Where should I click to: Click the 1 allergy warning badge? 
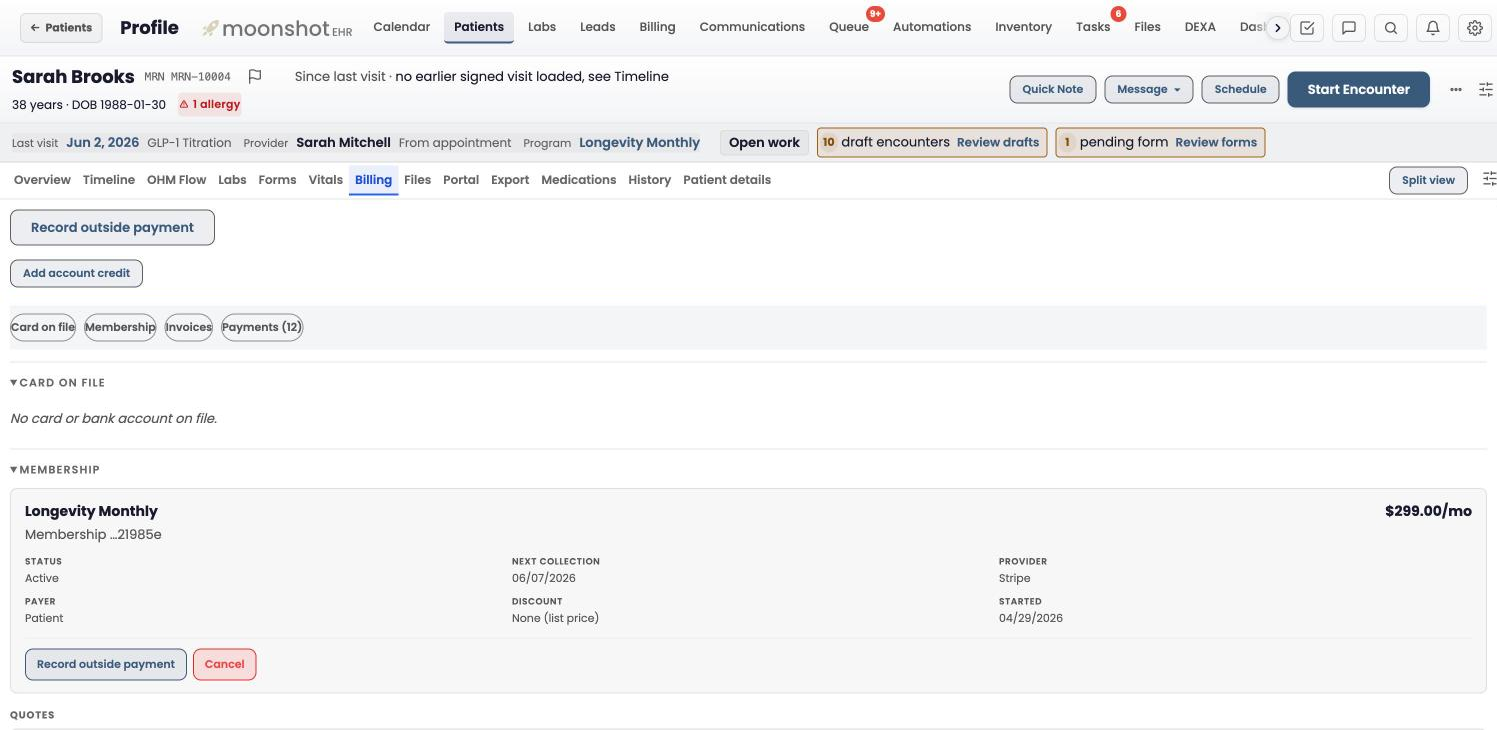(210, 104)
